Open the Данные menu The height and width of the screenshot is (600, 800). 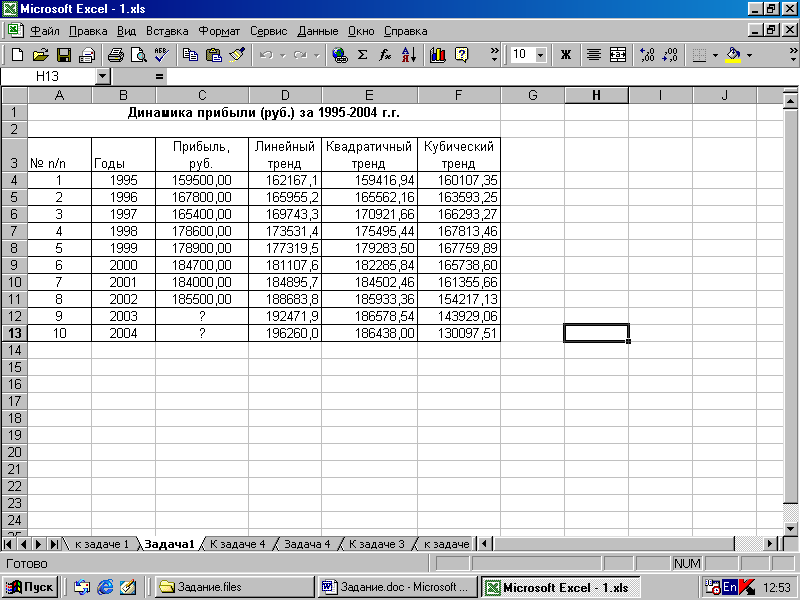point(317,31)
